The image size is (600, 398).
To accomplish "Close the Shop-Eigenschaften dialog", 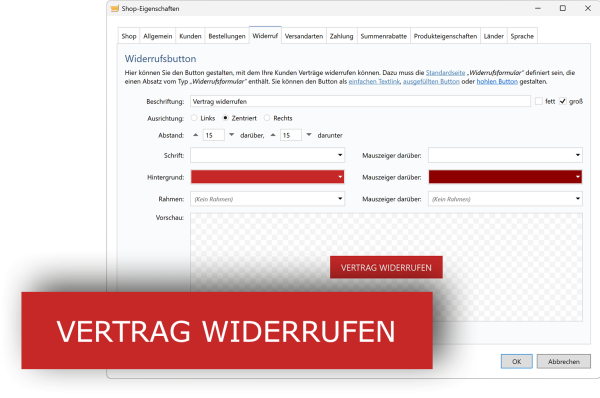I will [588, 8].
